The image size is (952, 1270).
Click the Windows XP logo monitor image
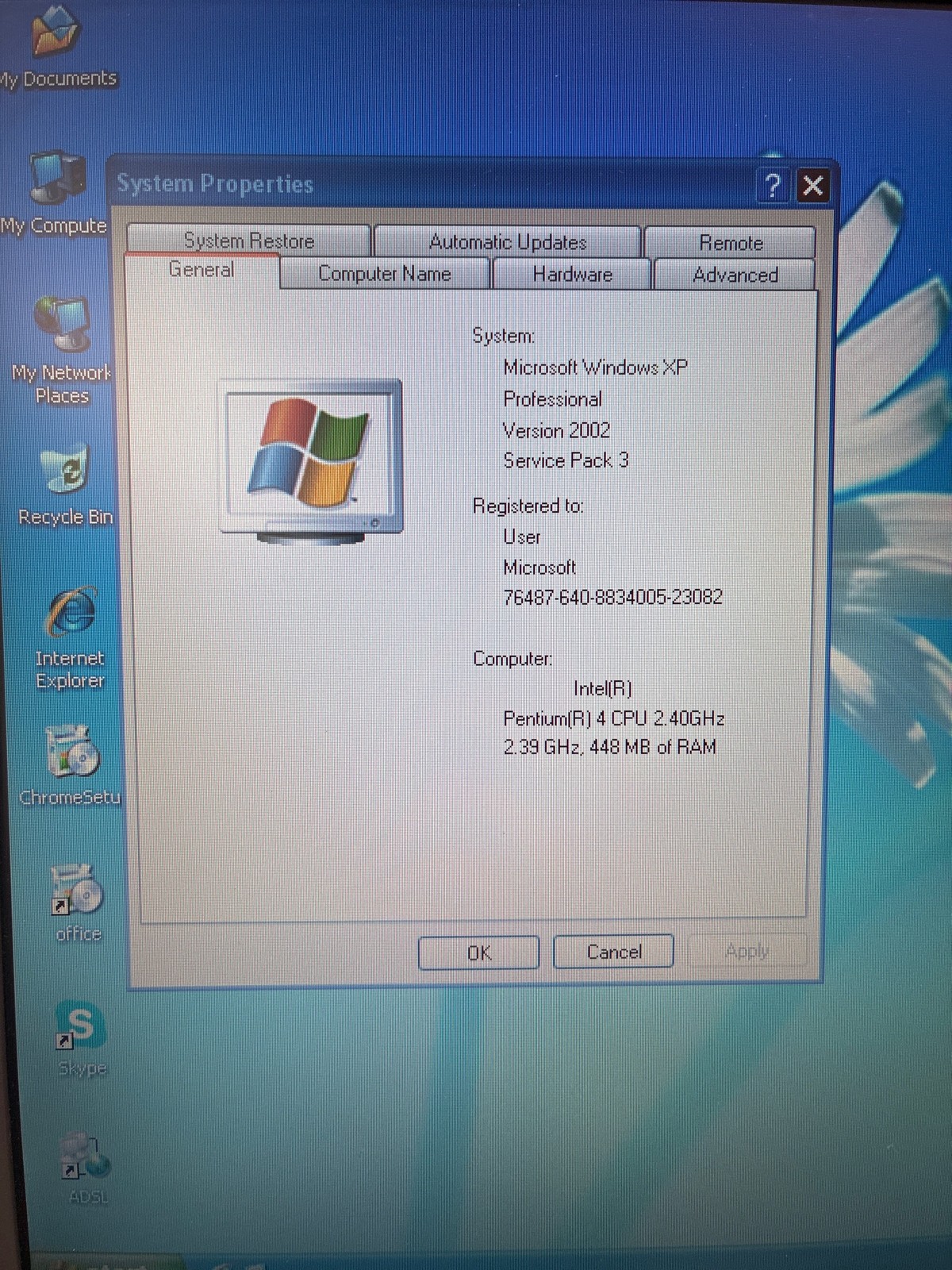coord(312,461)
